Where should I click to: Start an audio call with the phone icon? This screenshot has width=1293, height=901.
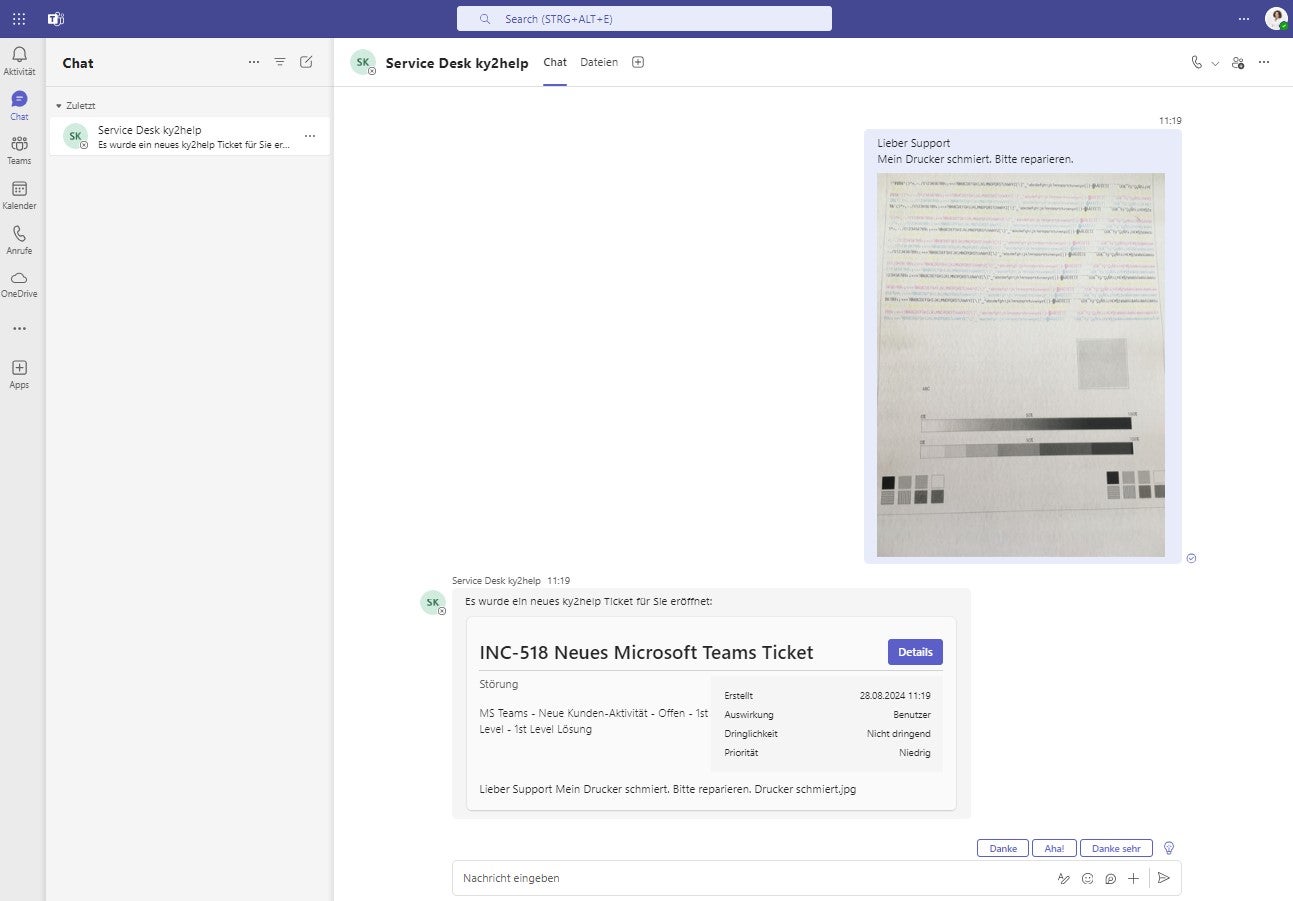1196,62
